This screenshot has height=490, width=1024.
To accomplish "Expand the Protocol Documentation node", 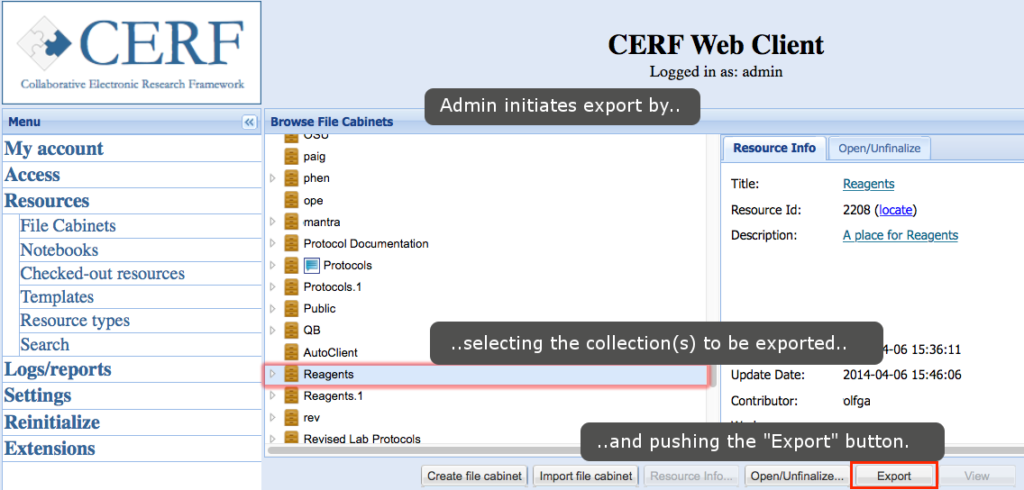I will tap(273, 243).
